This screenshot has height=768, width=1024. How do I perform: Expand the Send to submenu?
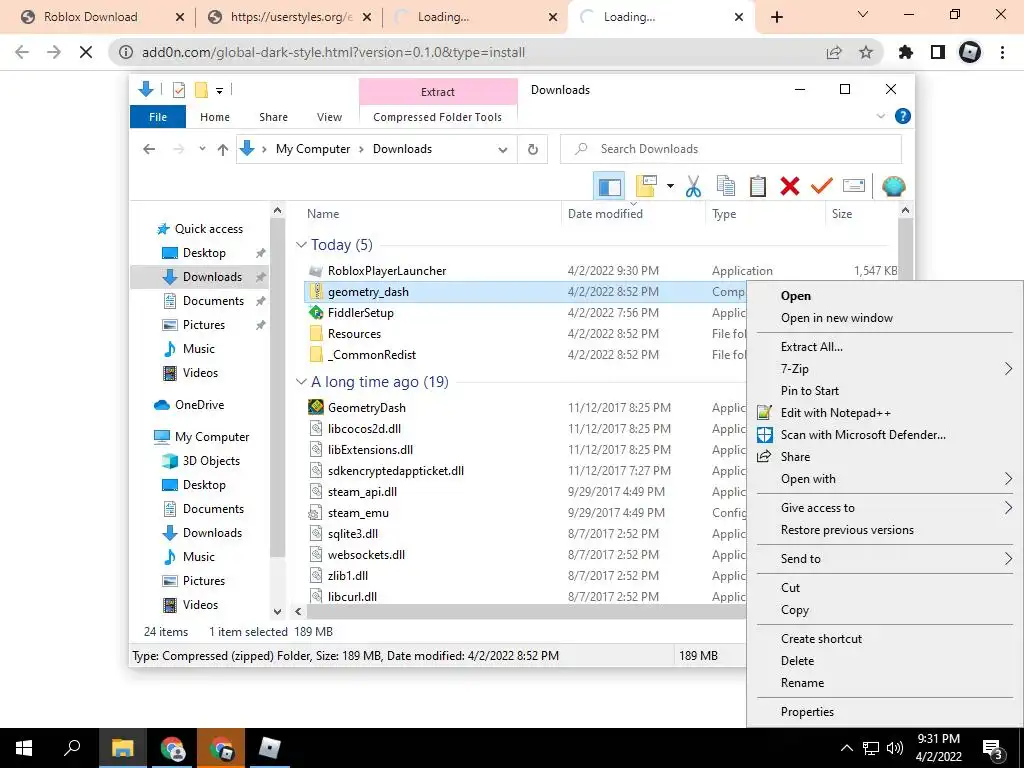(1008, 559)
